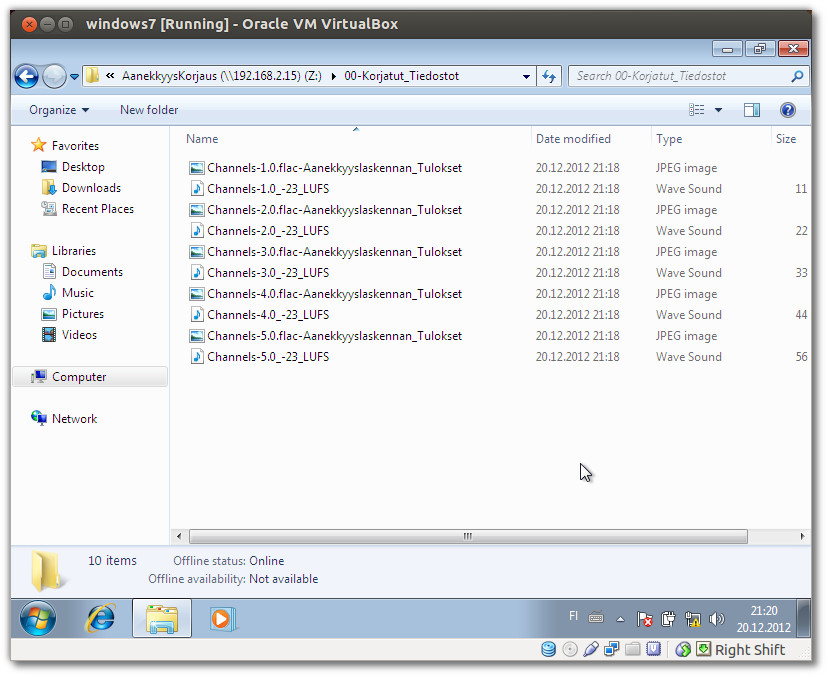Open the Music library
This screenshot has width=828, height=677.
(x=78, y=293)
